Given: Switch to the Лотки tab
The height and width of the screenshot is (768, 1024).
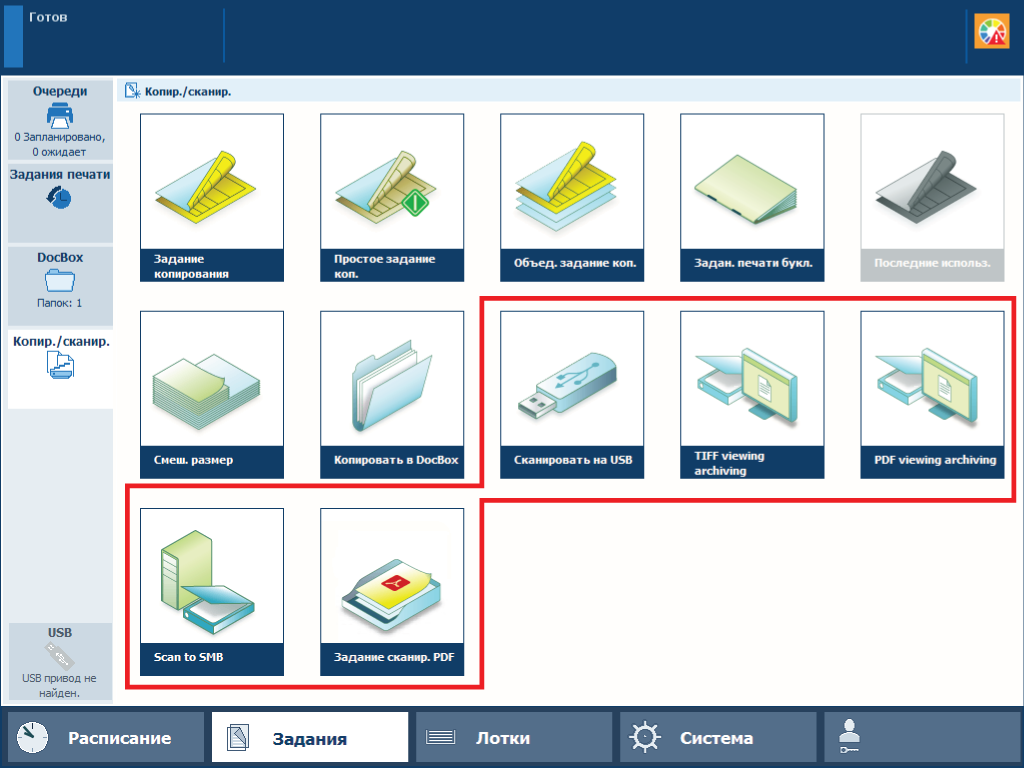Looking at the screenshot, I should point(514,737).
